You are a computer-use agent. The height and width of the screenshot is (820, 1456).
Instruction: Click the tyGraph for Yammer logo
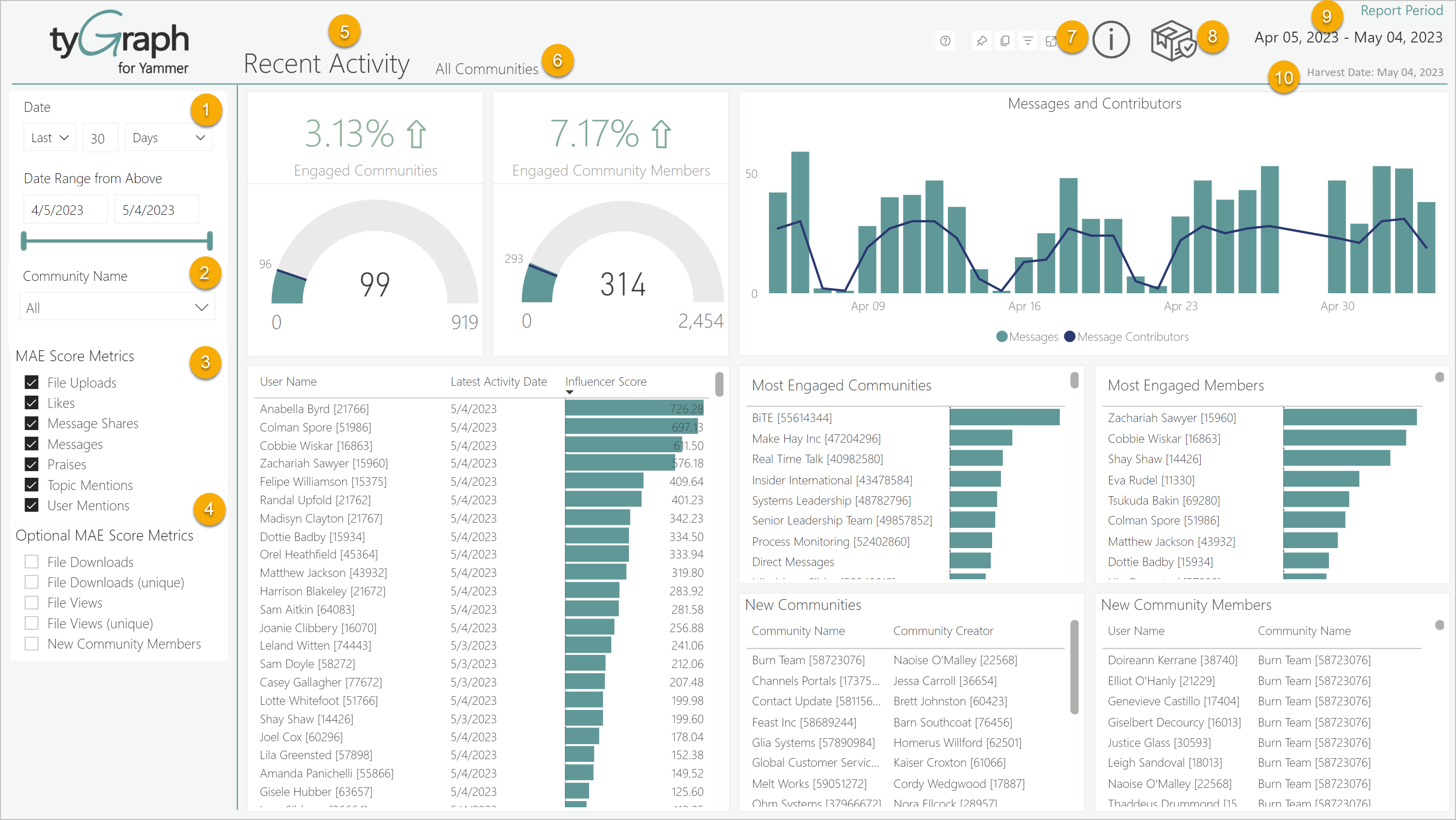click(x=119, y=43)
